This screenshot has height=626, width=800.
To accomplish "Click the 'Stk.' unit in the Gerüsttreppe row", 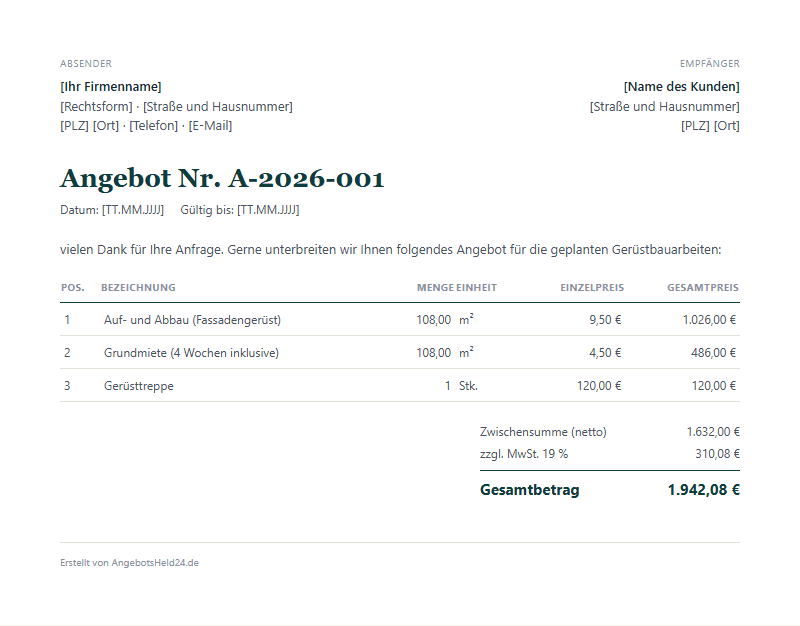I will point(468,386).
